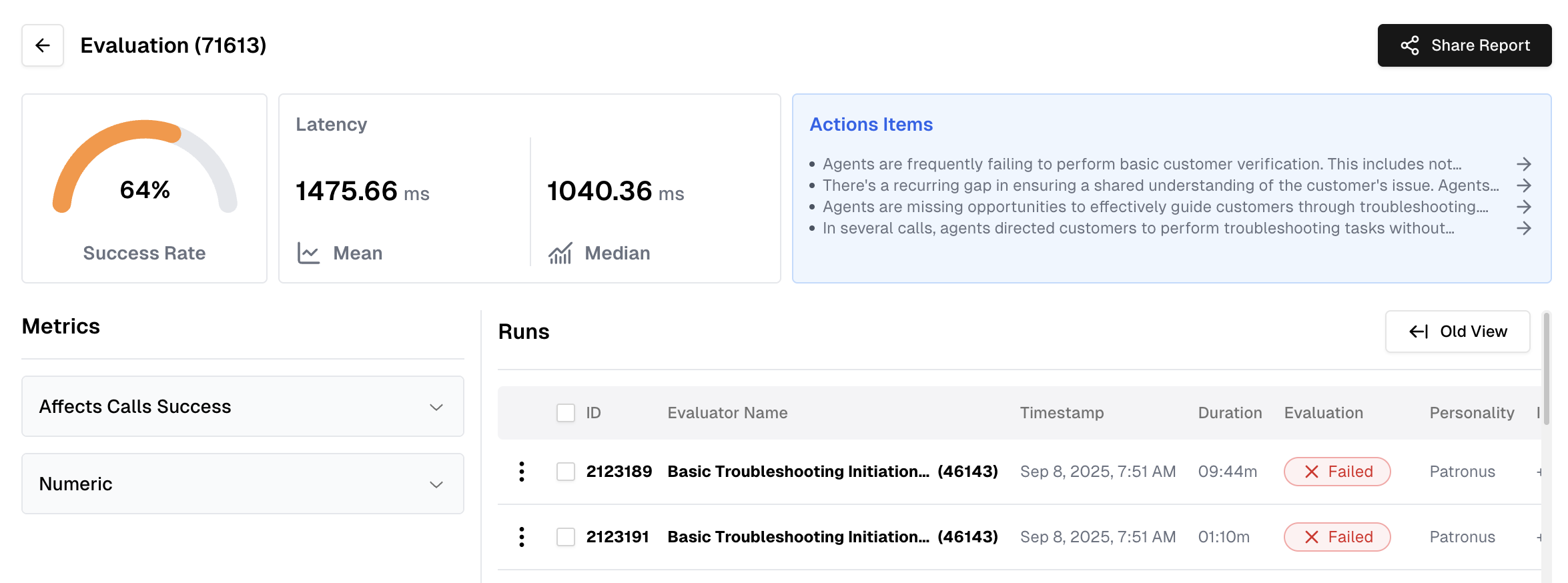The image size is (1568, 583).
Task: Toggle the select-all checkbox in Runs header
Action: click(x=566, y=413)
